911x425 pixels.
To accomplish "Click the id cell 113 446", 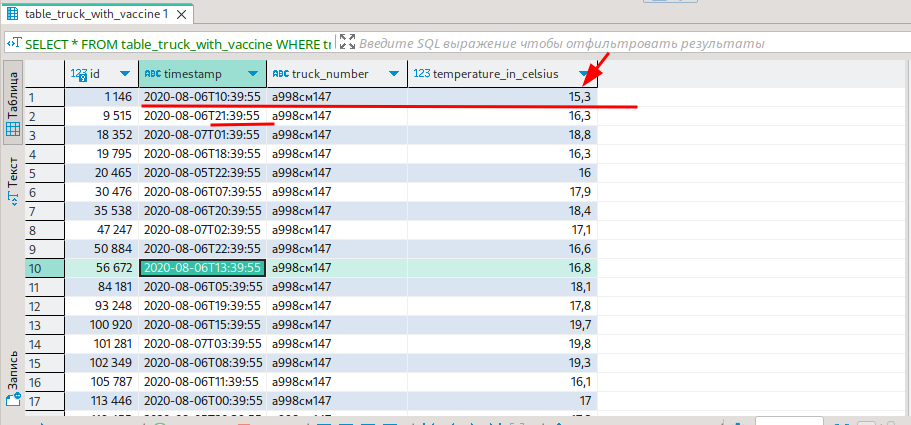I will 102,401.
